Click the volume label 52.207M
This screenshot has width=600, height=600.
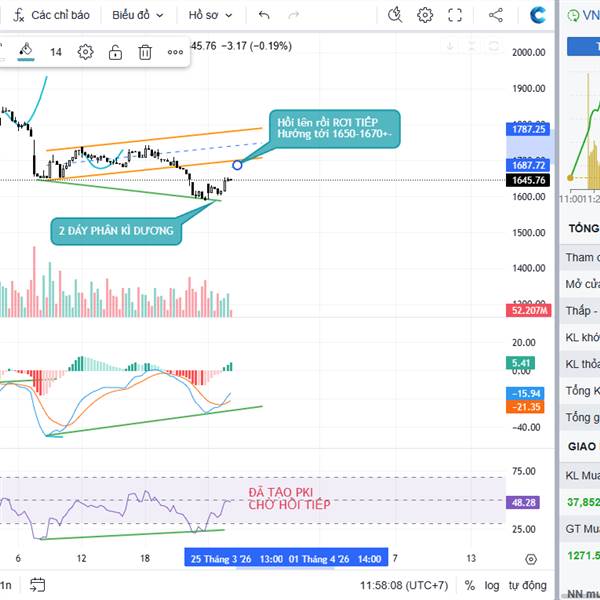[529, 310]
